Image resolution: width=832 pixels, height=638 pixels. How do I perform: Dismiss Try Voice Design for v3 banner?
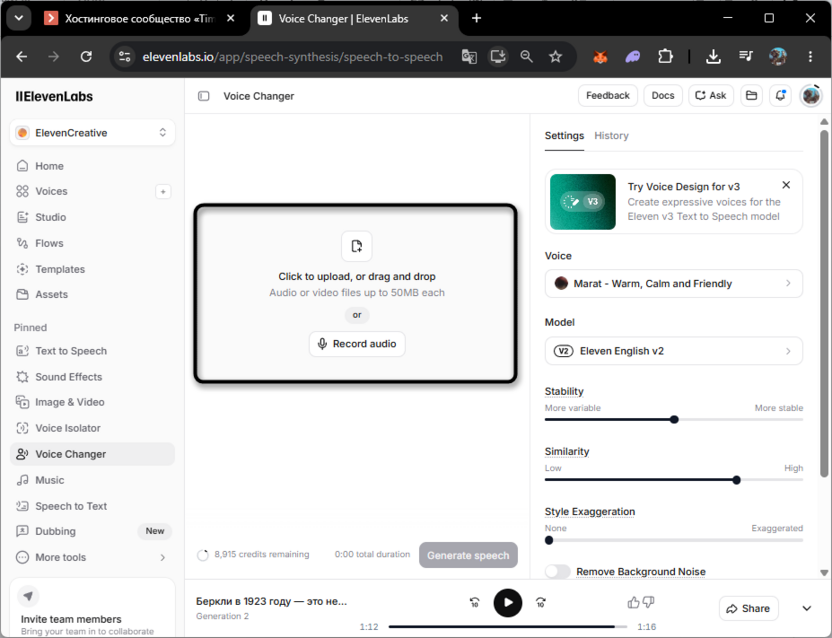(x=786, y=185)
